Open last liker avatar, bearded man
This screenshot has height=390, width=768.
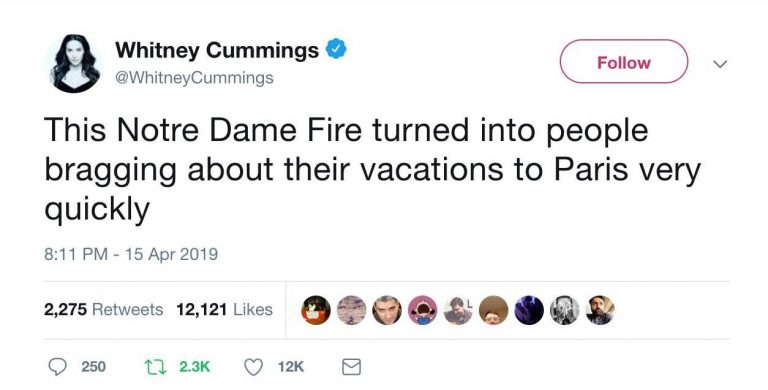pos(600,310)
